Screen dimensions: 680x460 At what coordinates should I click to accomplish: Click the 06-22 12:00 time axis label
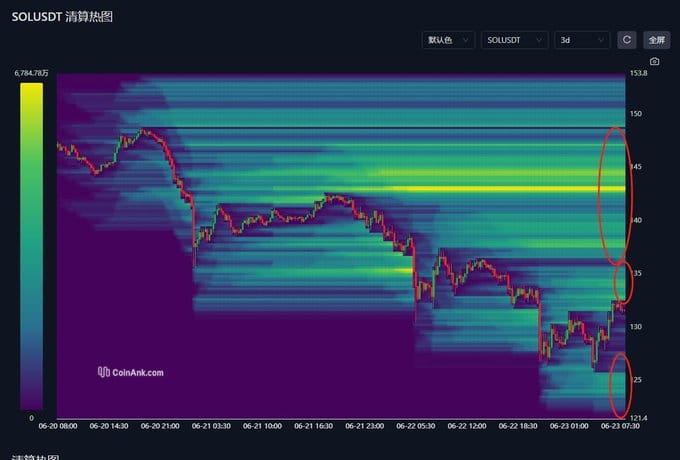point(467,426)
